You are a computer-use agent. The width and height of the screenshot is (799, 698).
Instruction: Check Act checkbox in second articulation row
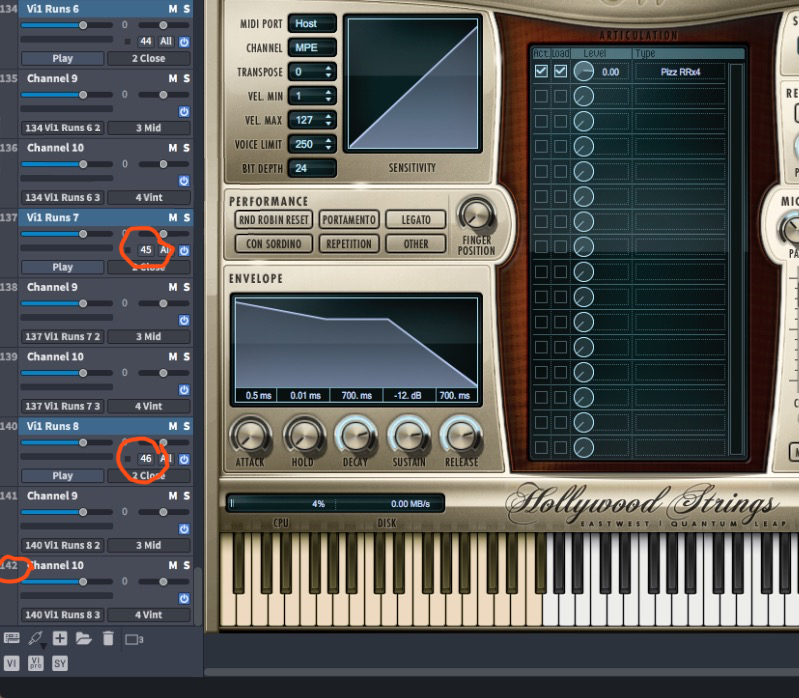pyautogui.click(x=541, y=96)
